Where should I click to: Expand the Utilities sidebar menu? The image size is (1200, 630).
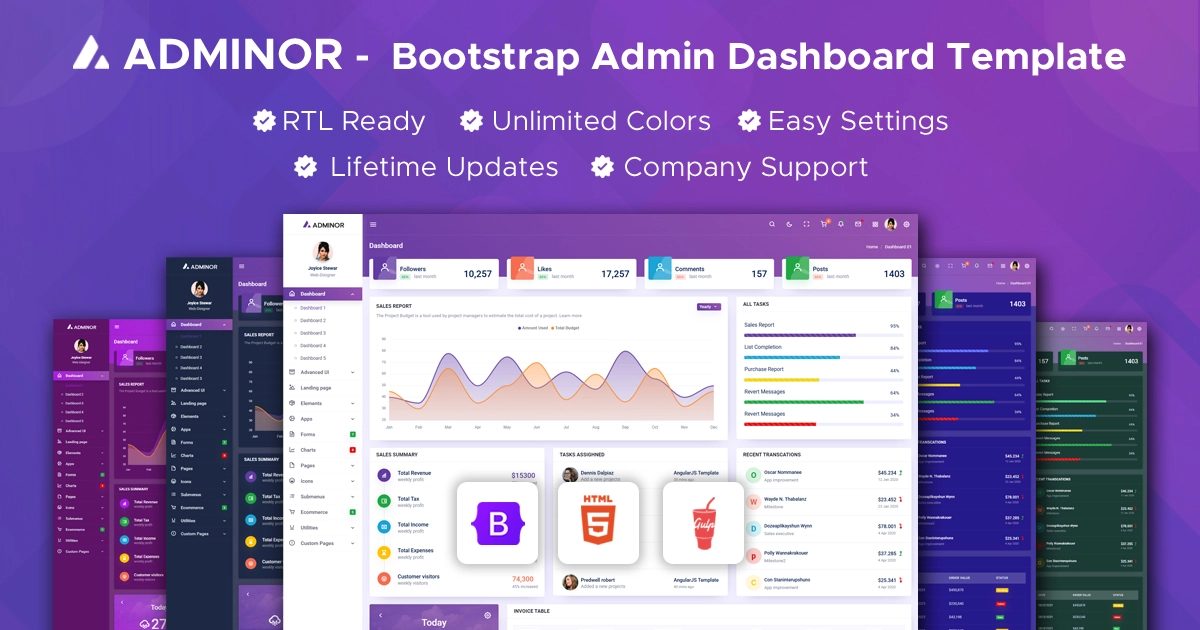pyautogui.click(x=322, y=527)
